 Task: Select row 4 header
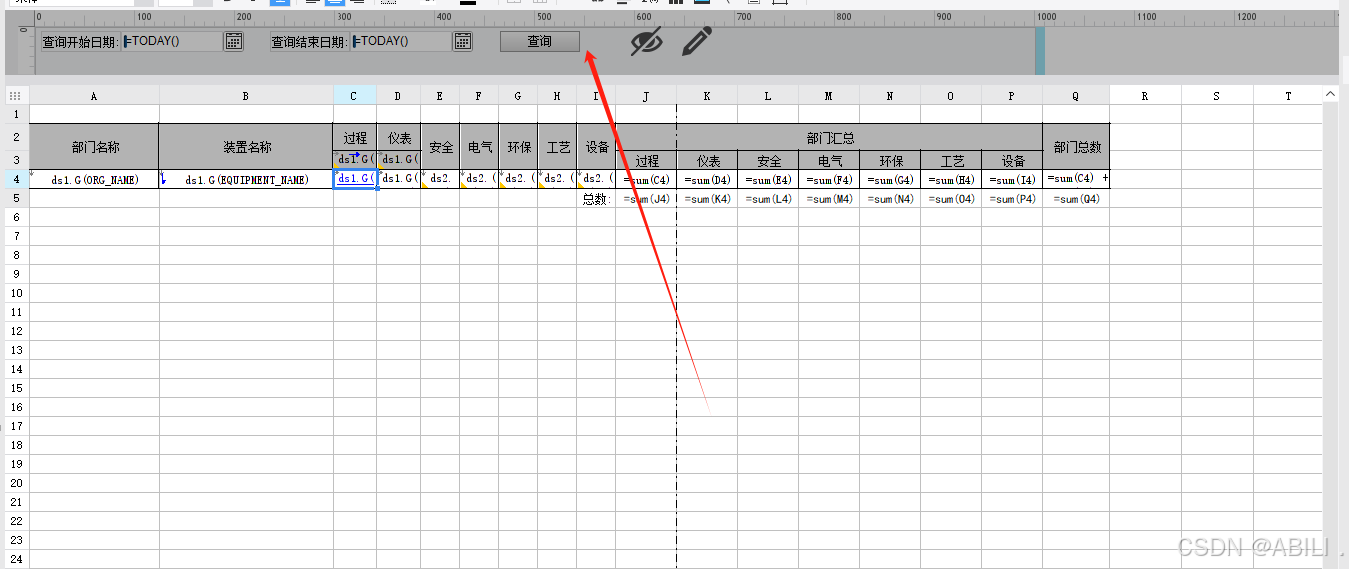[x=15, y=179]
